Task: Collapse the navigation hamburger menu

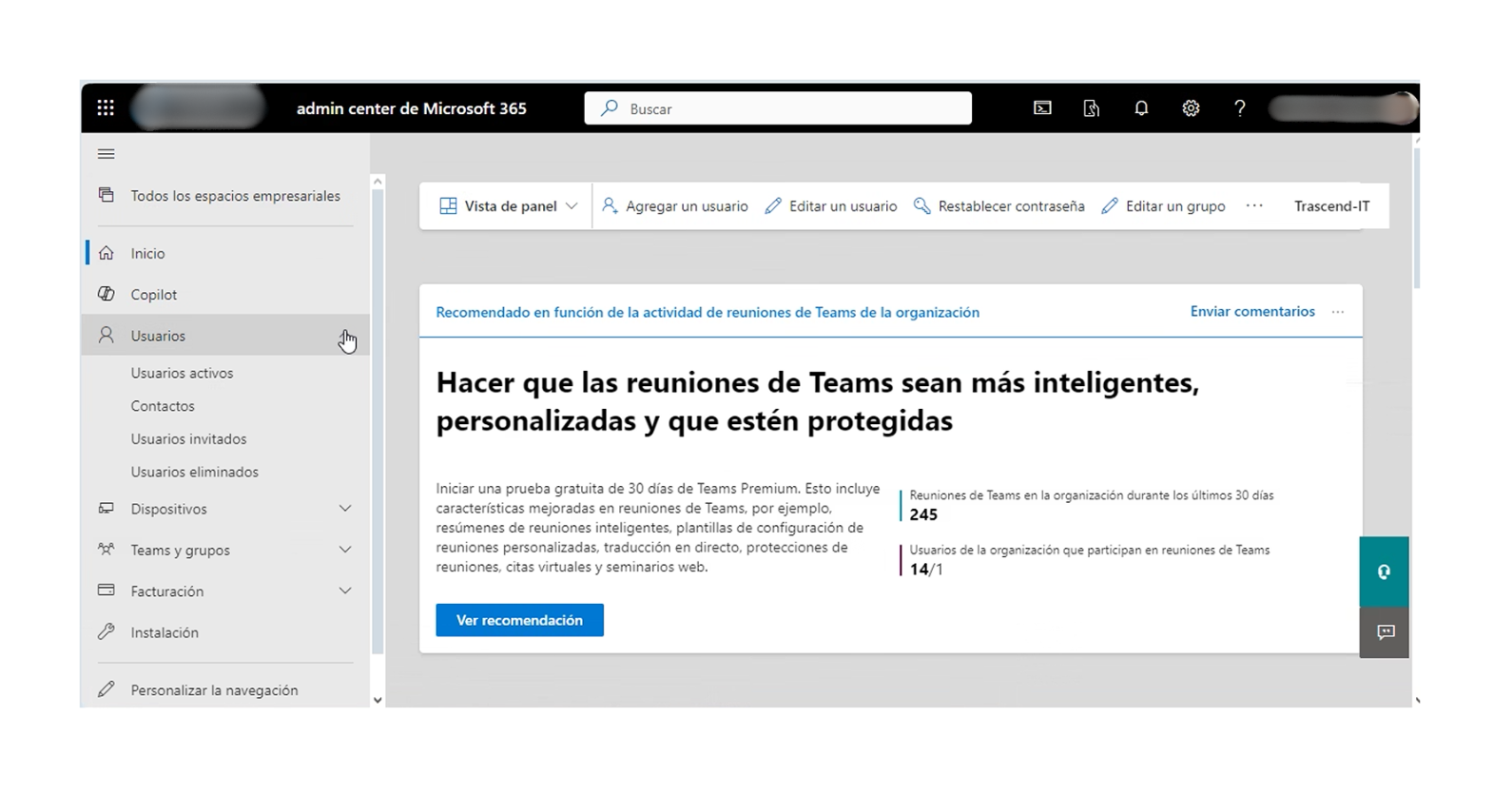Action: tap(107, 154)
